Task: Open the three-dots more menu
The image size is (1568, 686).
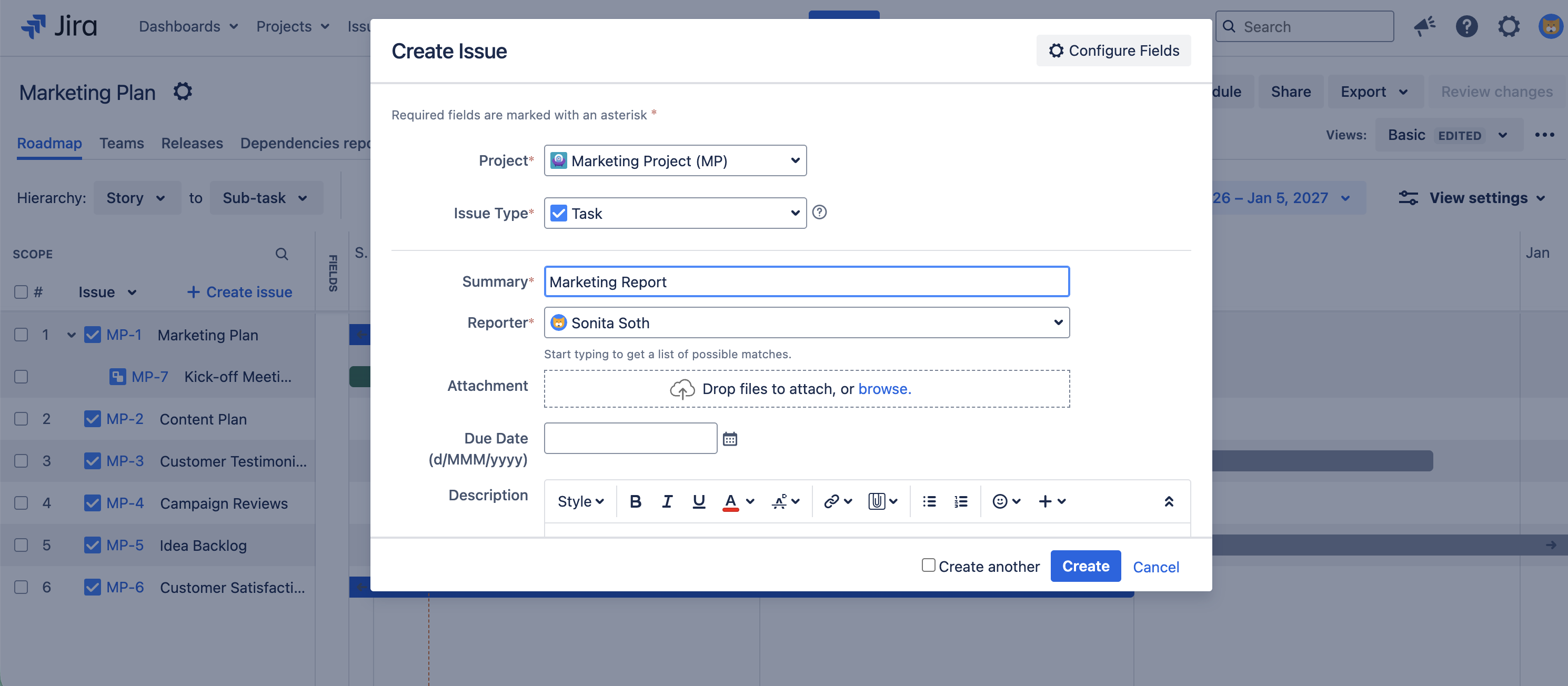Action: (x=1544, y=135)
